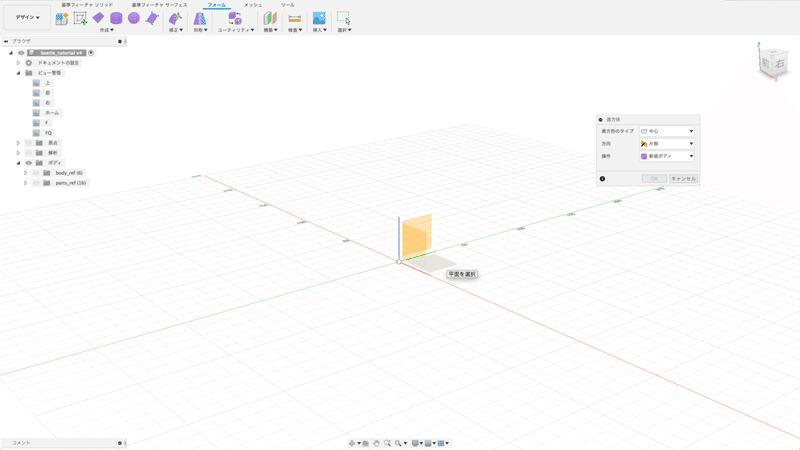Toggle visibility of 解析 Analysis folder
800x450 pixels.
(x=29, y=153)
